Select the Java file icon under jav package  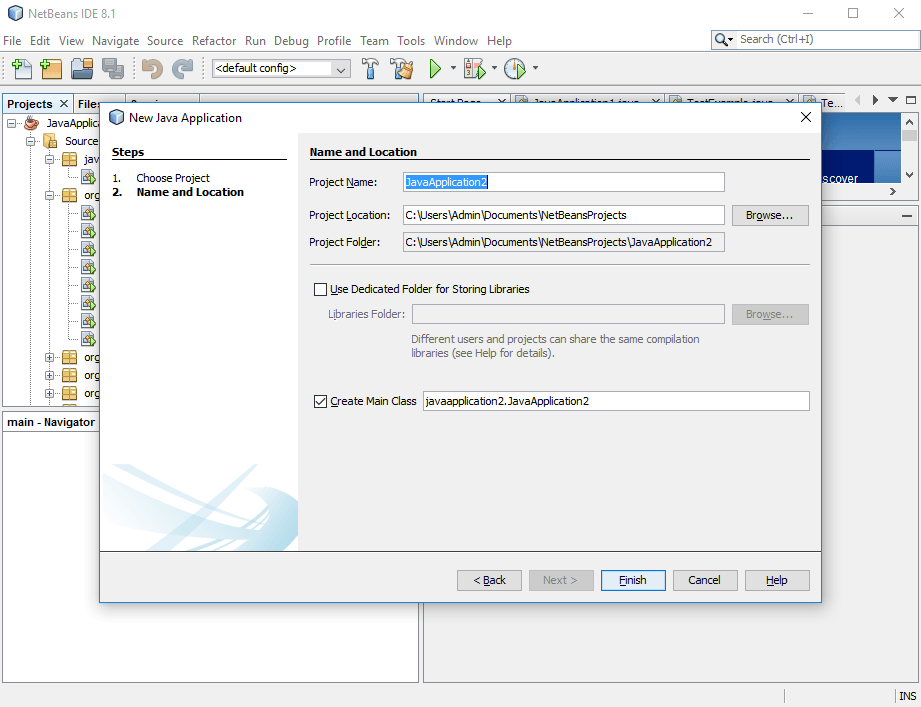pyautogui.click(x=88, y=177)
